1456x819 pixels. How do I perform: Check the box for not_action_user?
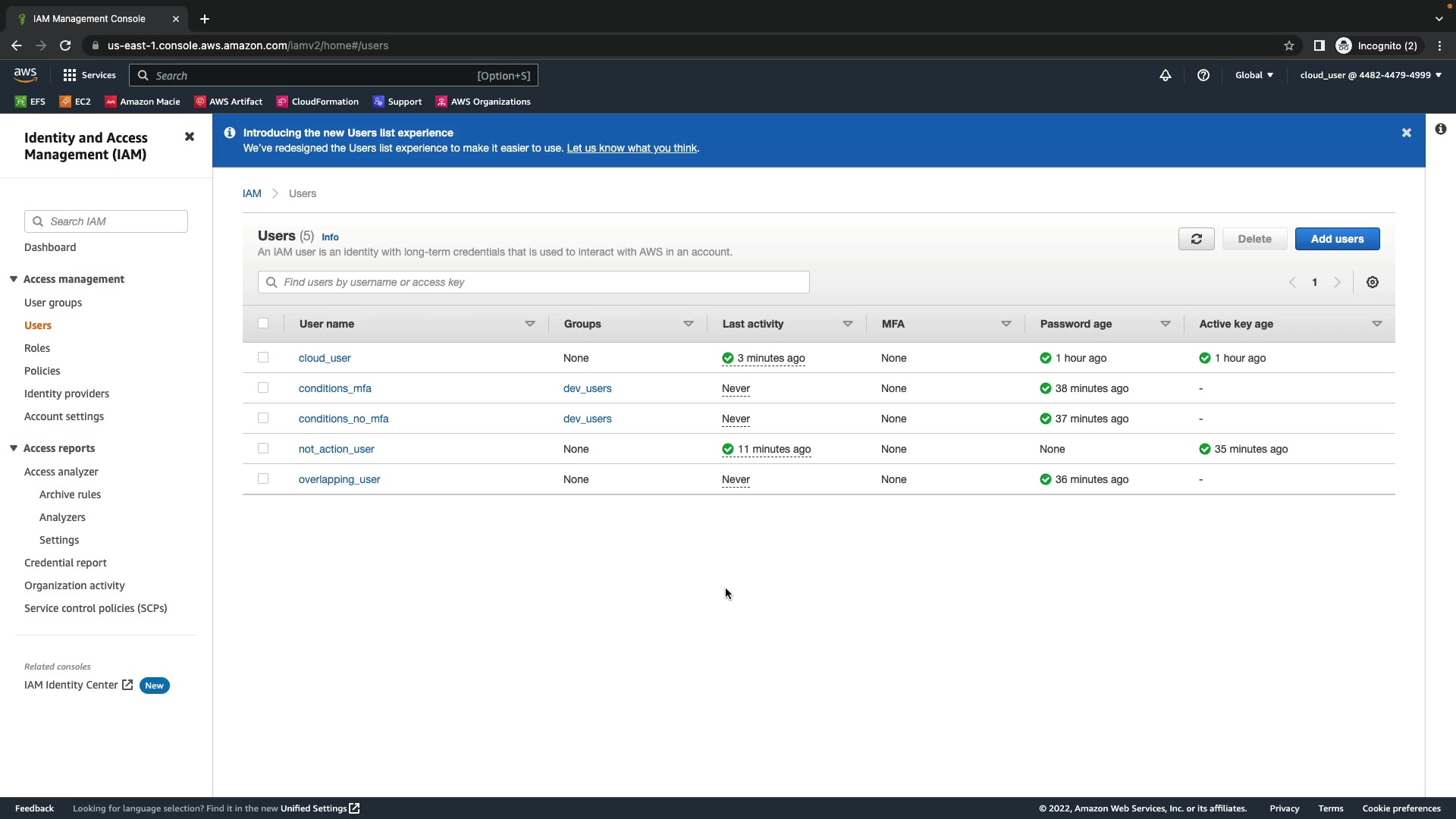pyautogui.click(x=263, y=448)
